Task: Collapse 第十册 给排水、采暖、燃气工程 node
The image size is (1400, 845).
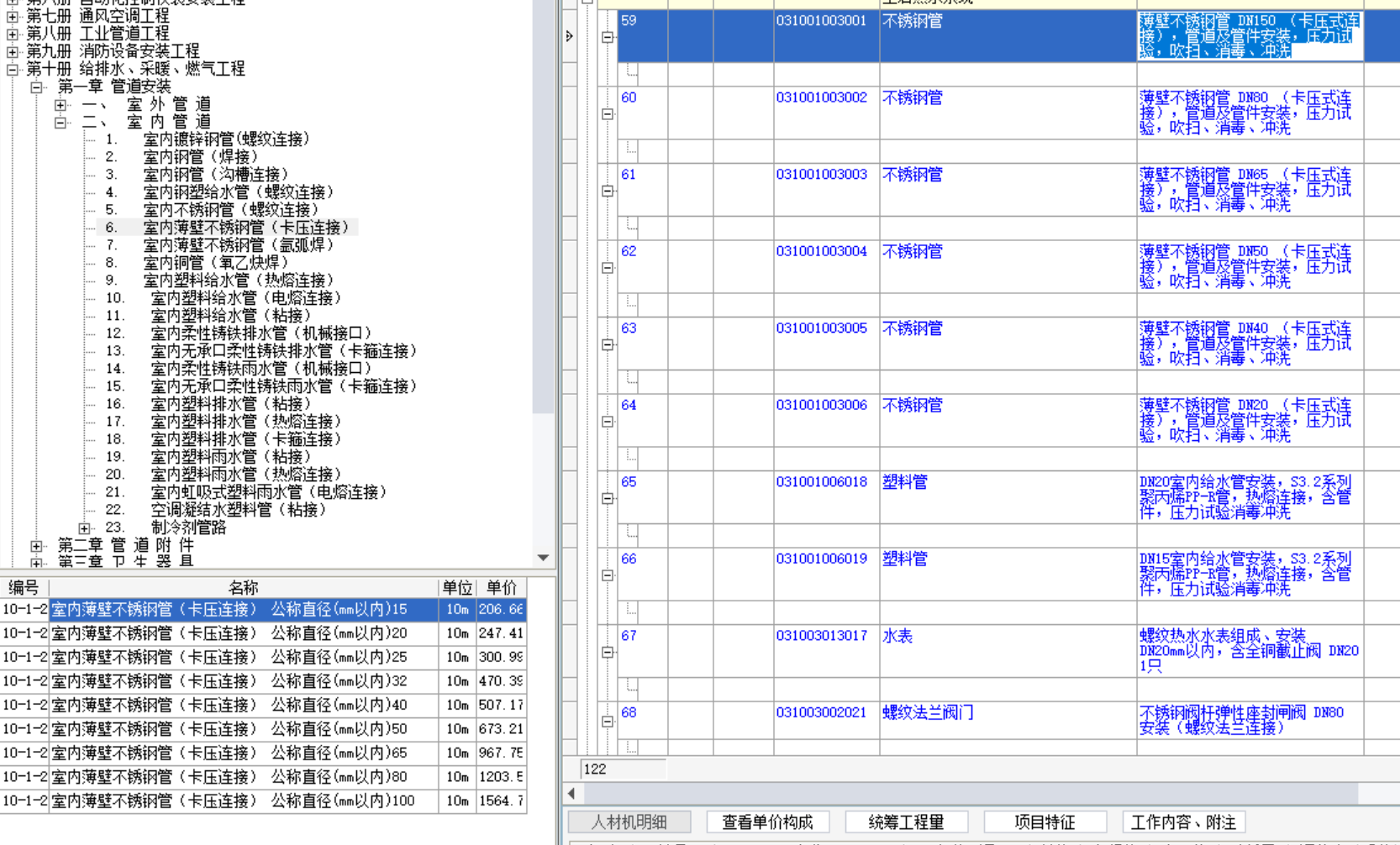Action: [x=13, y=70]
